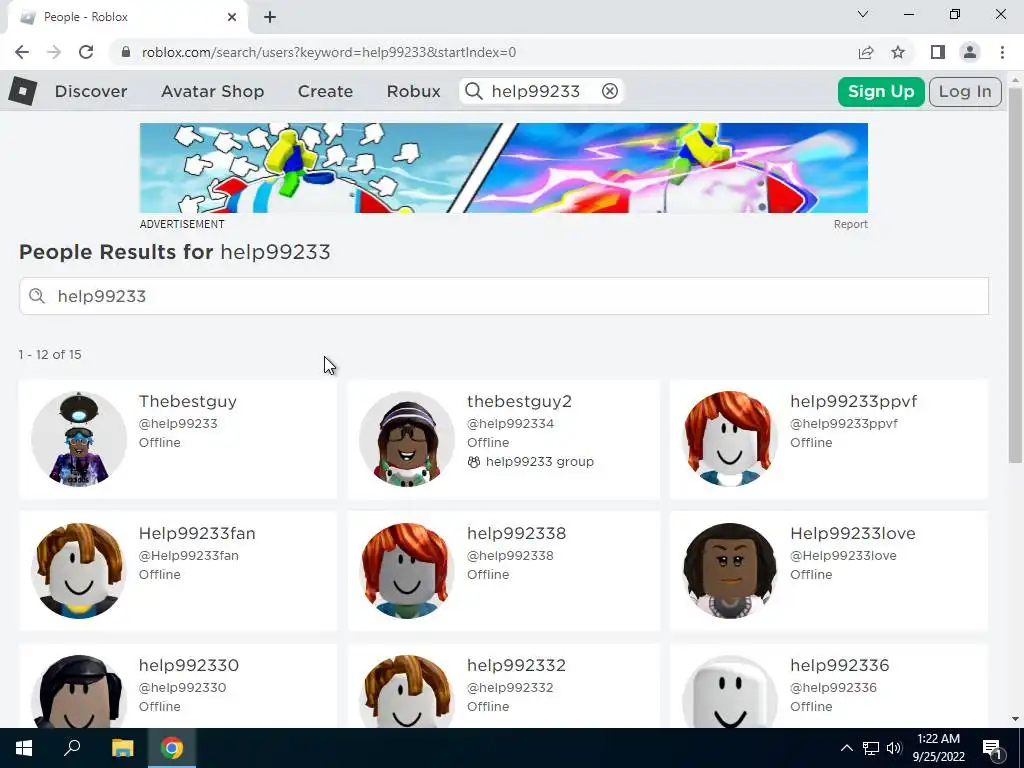The height and width of the screenshot is (768, 1024).
Task: Click help992338 avatar thumbnail
Action: [407, 571]
